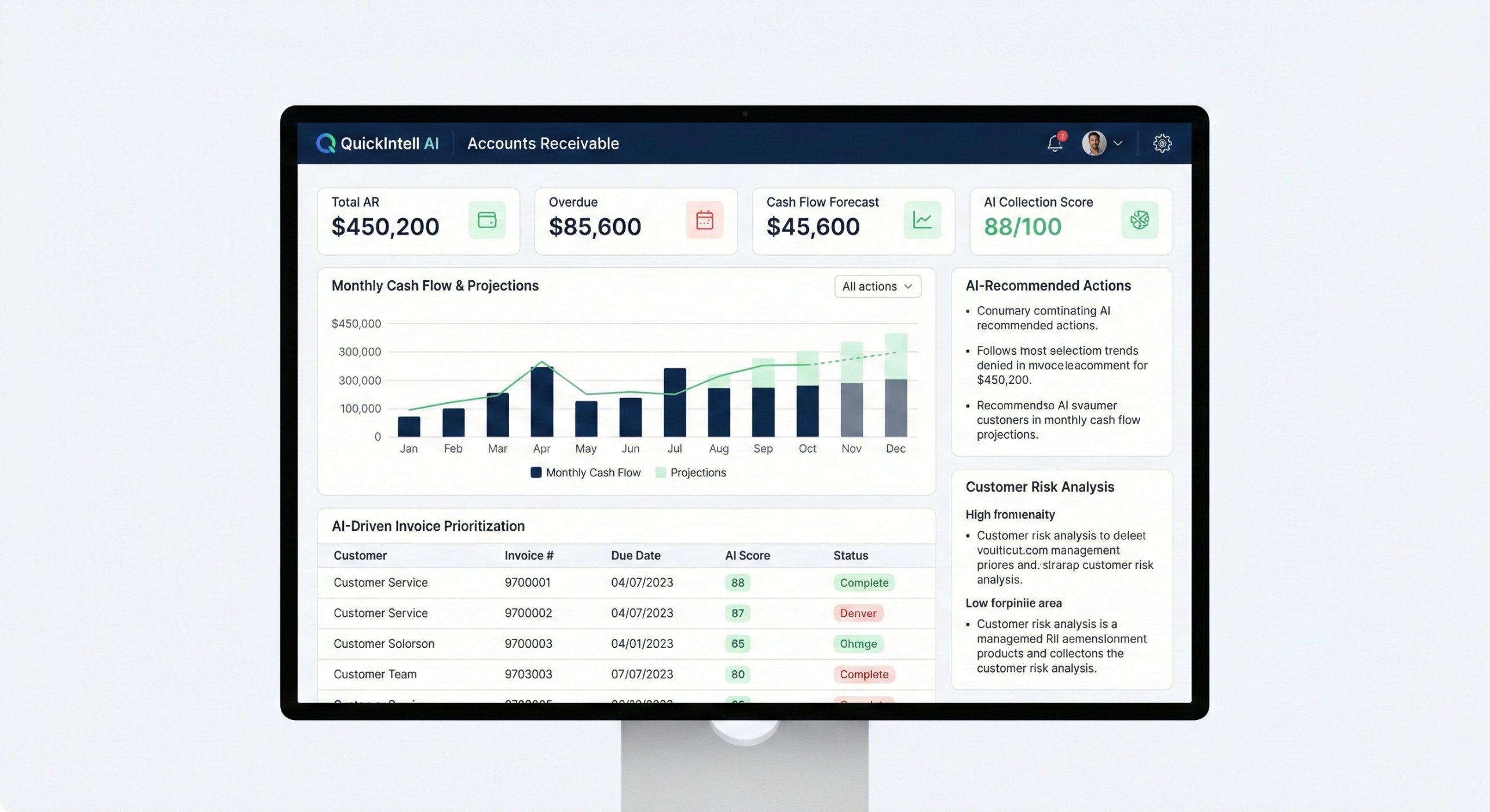
Task: Open the settings gear icon
Action: [1162, 143]
